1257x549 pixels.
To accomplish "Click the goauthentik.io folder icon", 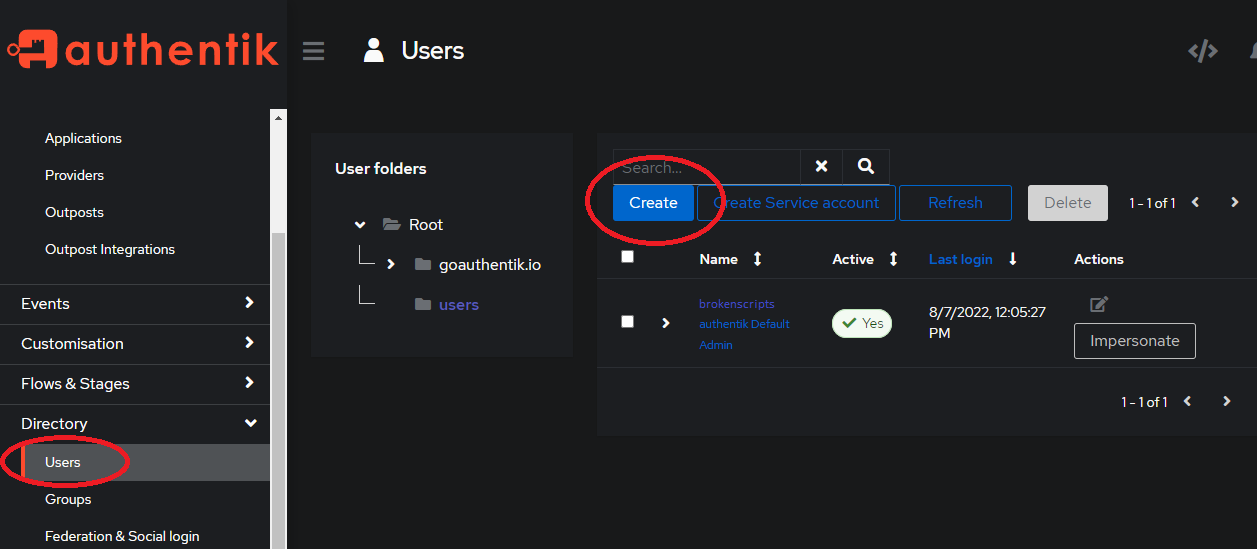I will coord(423,265).
